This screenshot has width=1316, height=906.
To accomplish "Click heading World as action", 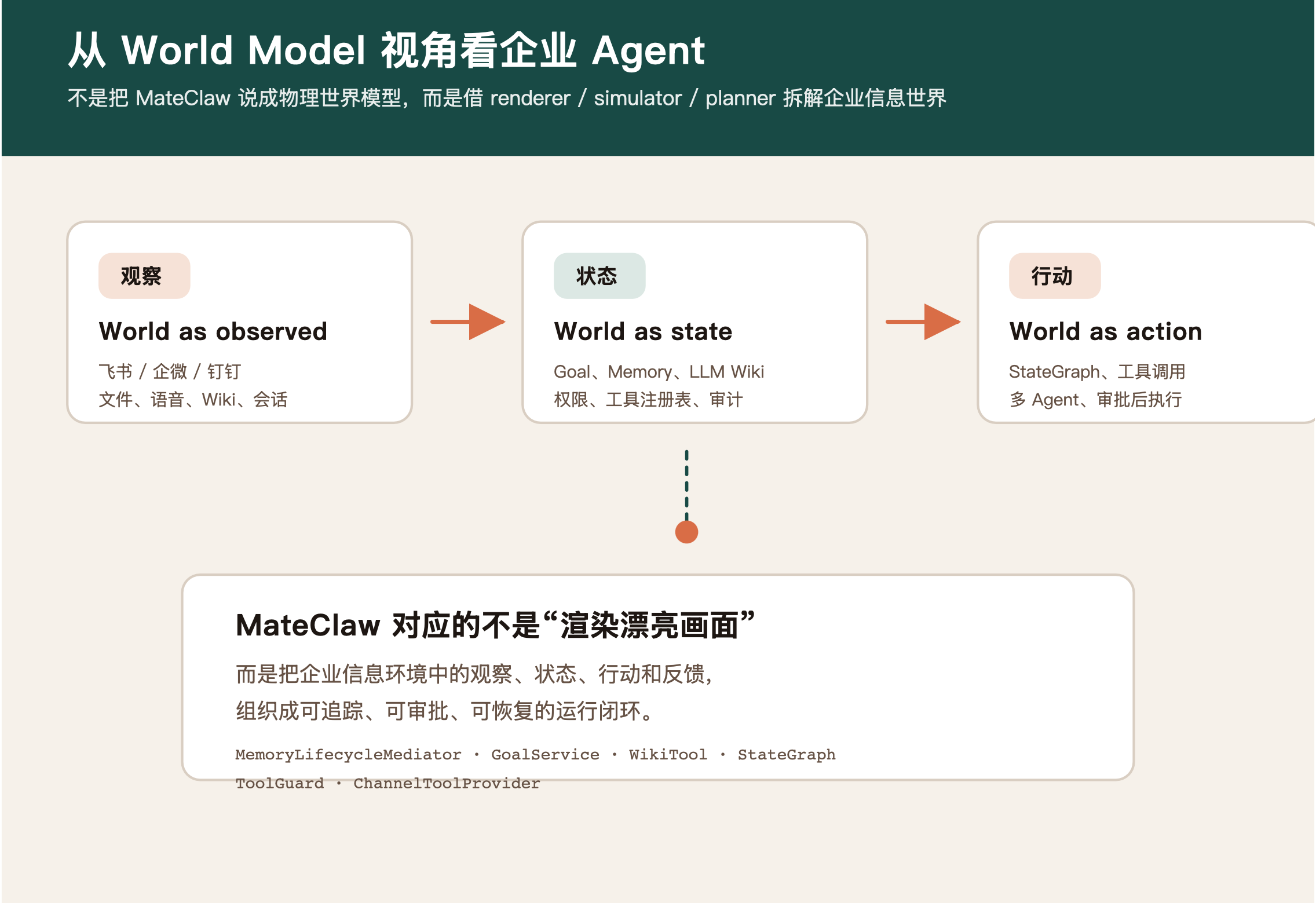I will pyautogui.click(x=1106, y=331).
